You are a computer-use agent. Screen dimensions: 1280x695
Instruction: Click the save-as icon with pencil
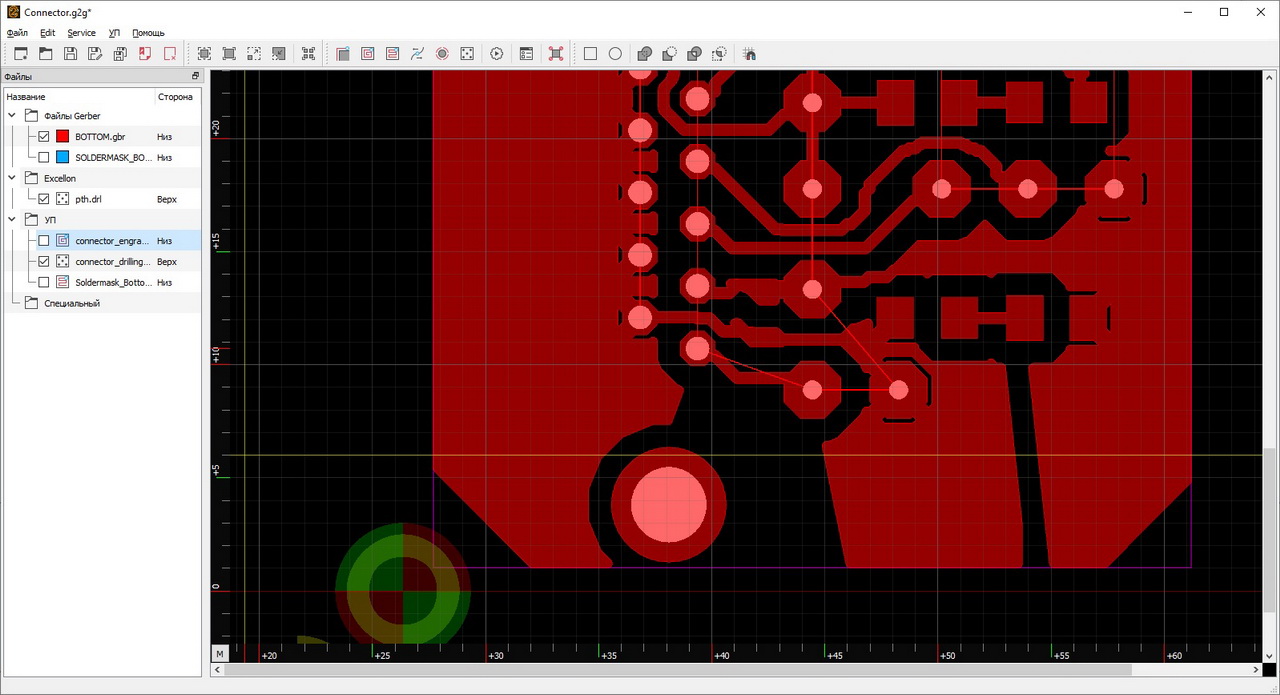coord(95,54)
